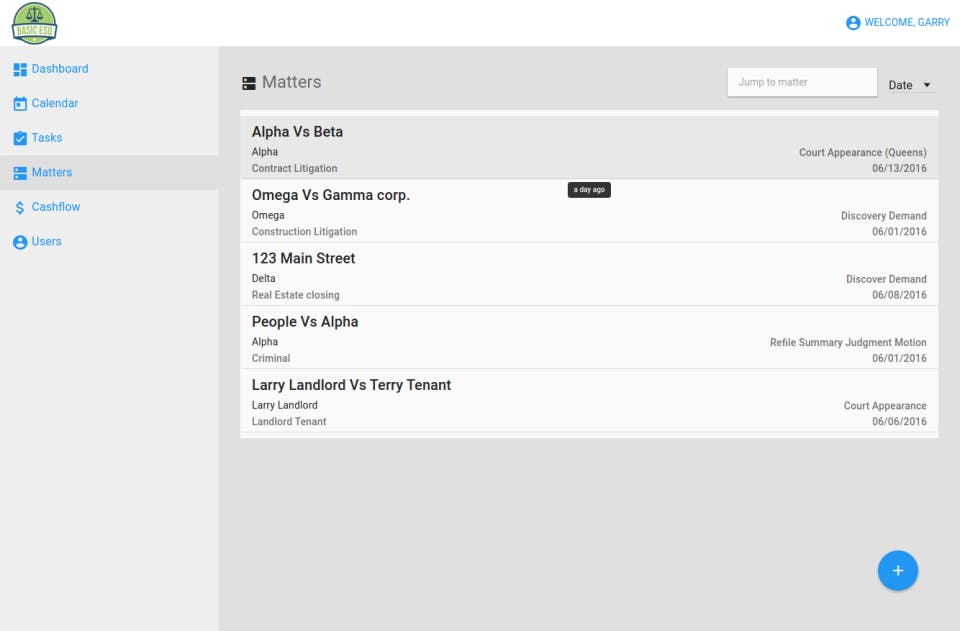Click the Basic ESQ logo
The width and height of the screenshot is (960, 631).
tap(34, 23)
